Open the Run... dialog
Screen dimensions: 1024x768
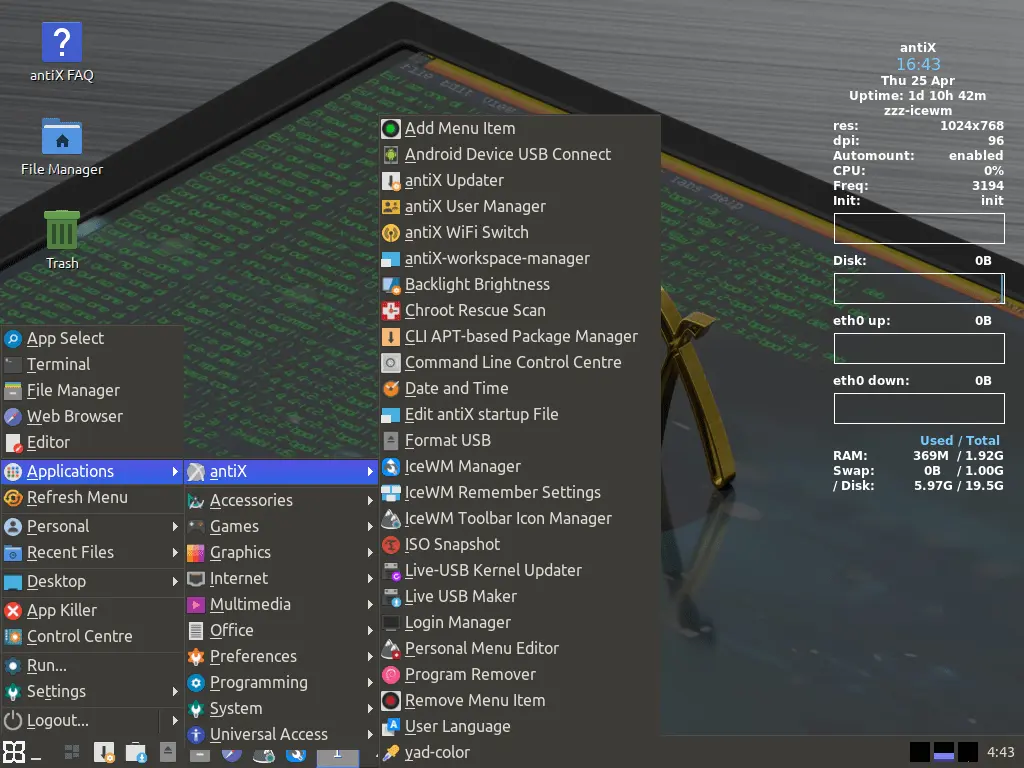[91, 666]
